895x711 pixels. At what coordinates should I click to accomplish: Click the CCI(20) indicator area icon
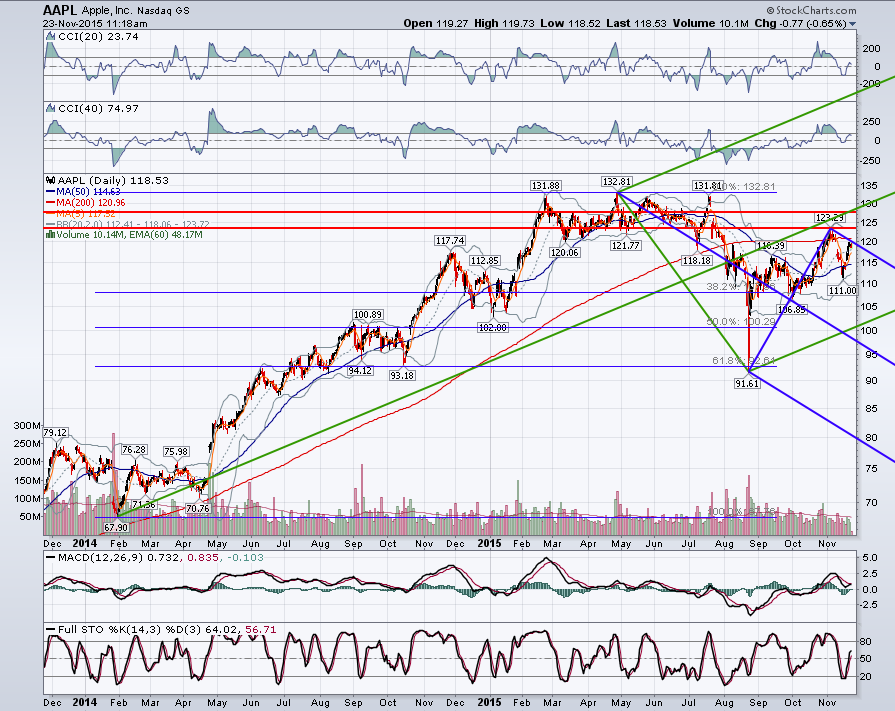point(51,37)
